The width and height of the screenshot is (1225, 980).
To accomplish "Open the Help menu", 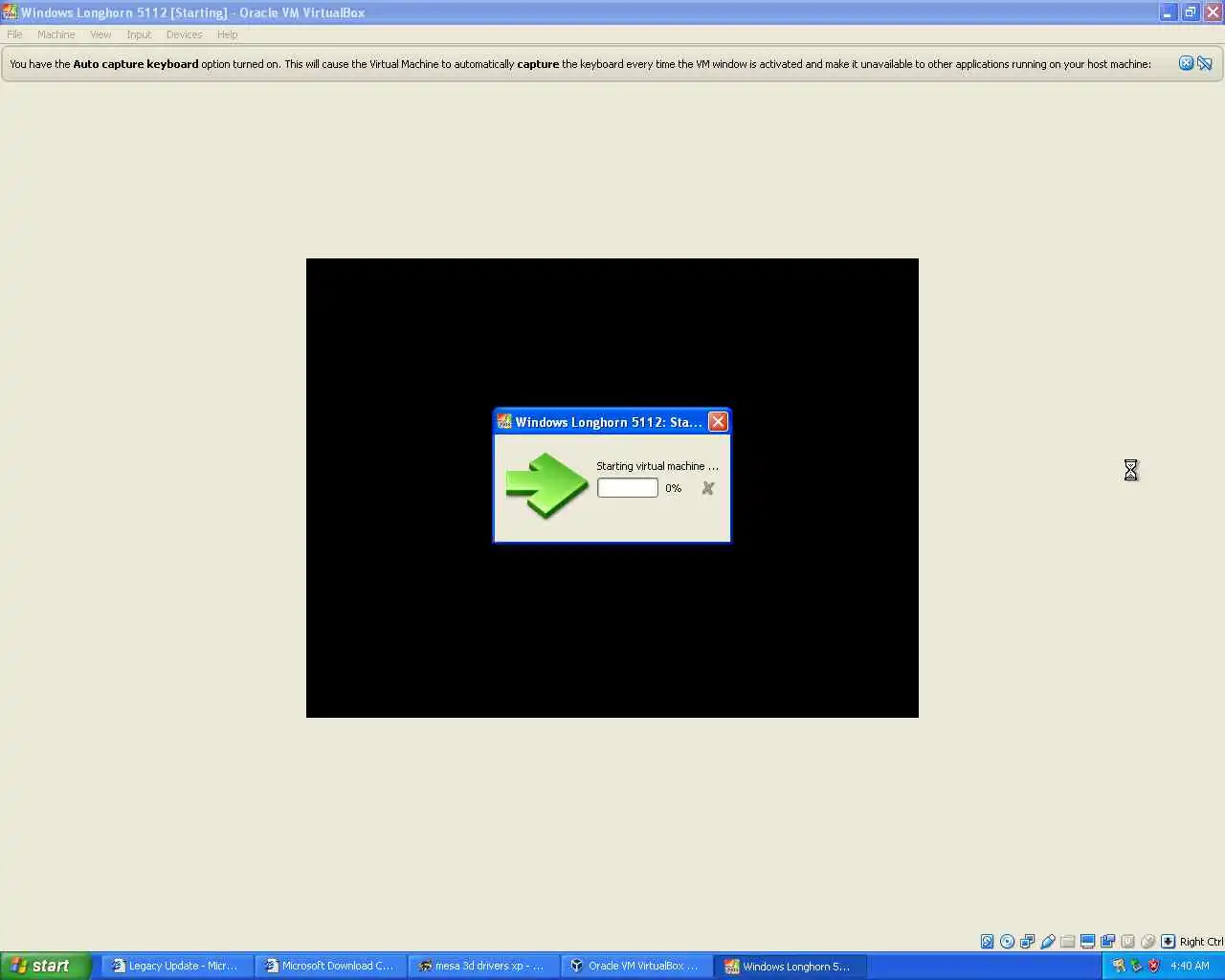I will (x=227, y=34).
